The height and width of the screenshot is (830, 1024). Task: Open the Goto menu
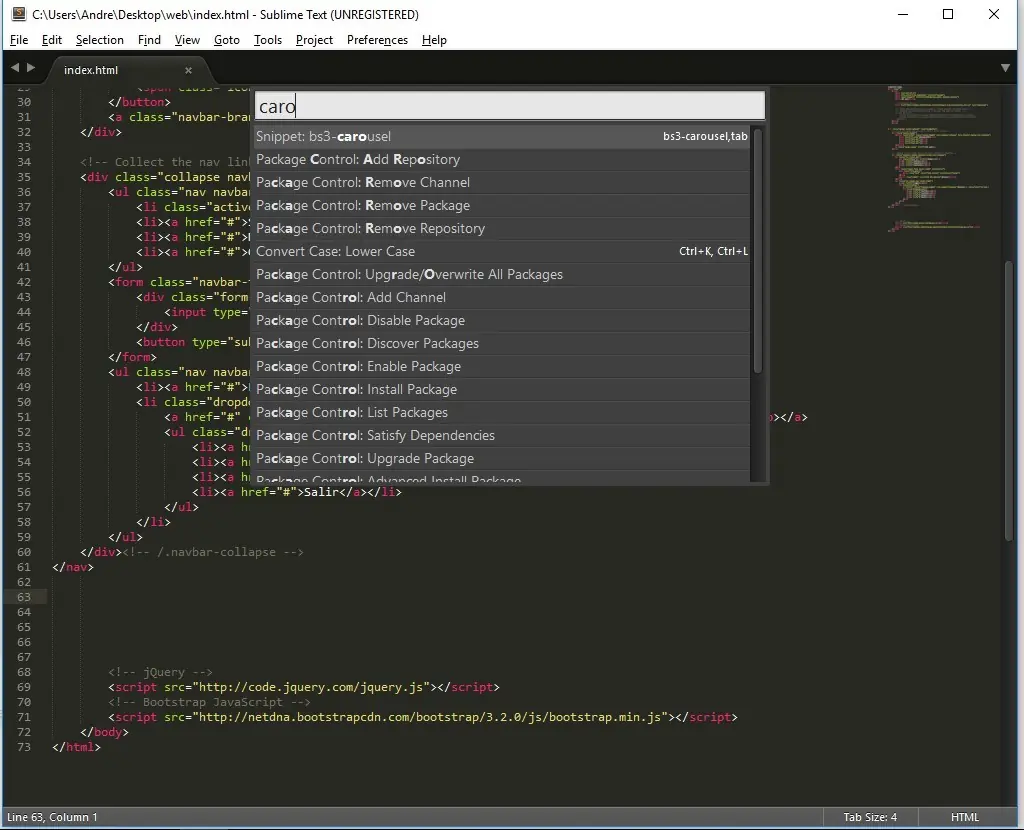227,40
